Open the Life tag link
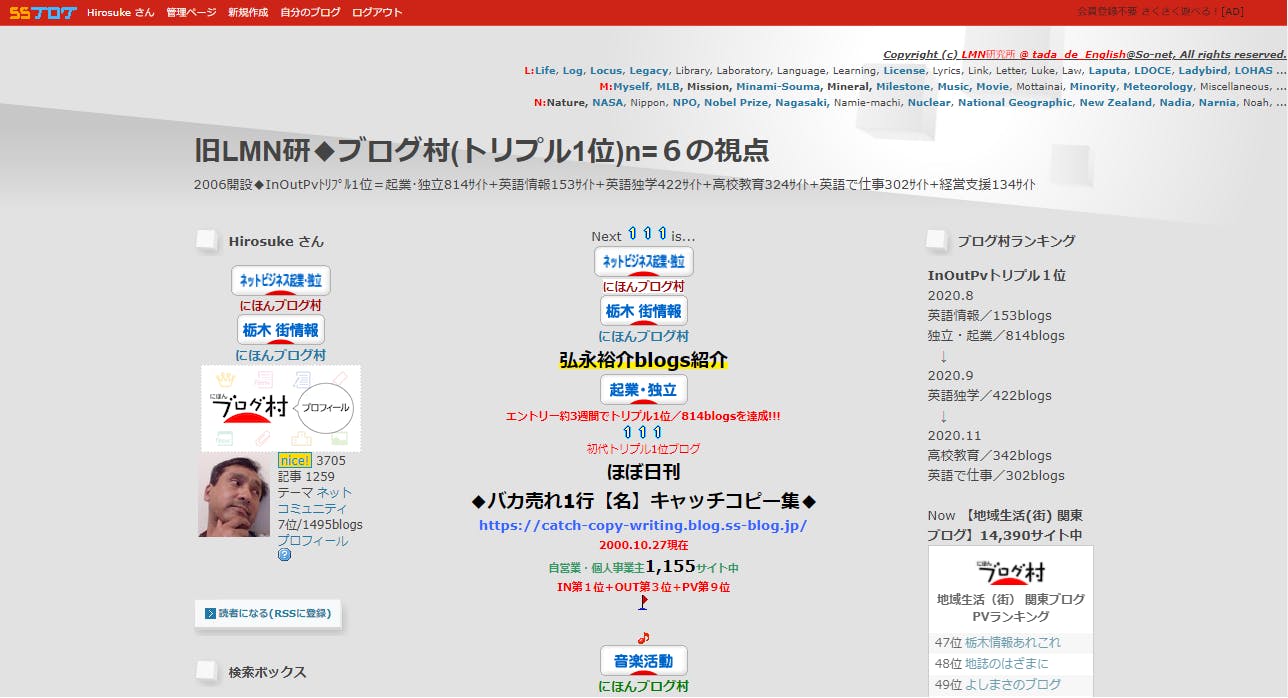 tap(545, 71)
